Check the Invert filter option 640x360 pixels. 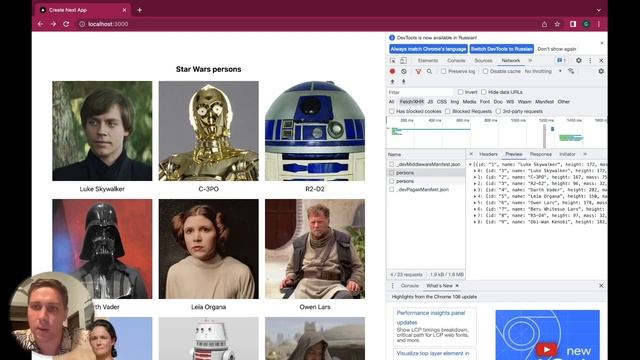(460, 92)
